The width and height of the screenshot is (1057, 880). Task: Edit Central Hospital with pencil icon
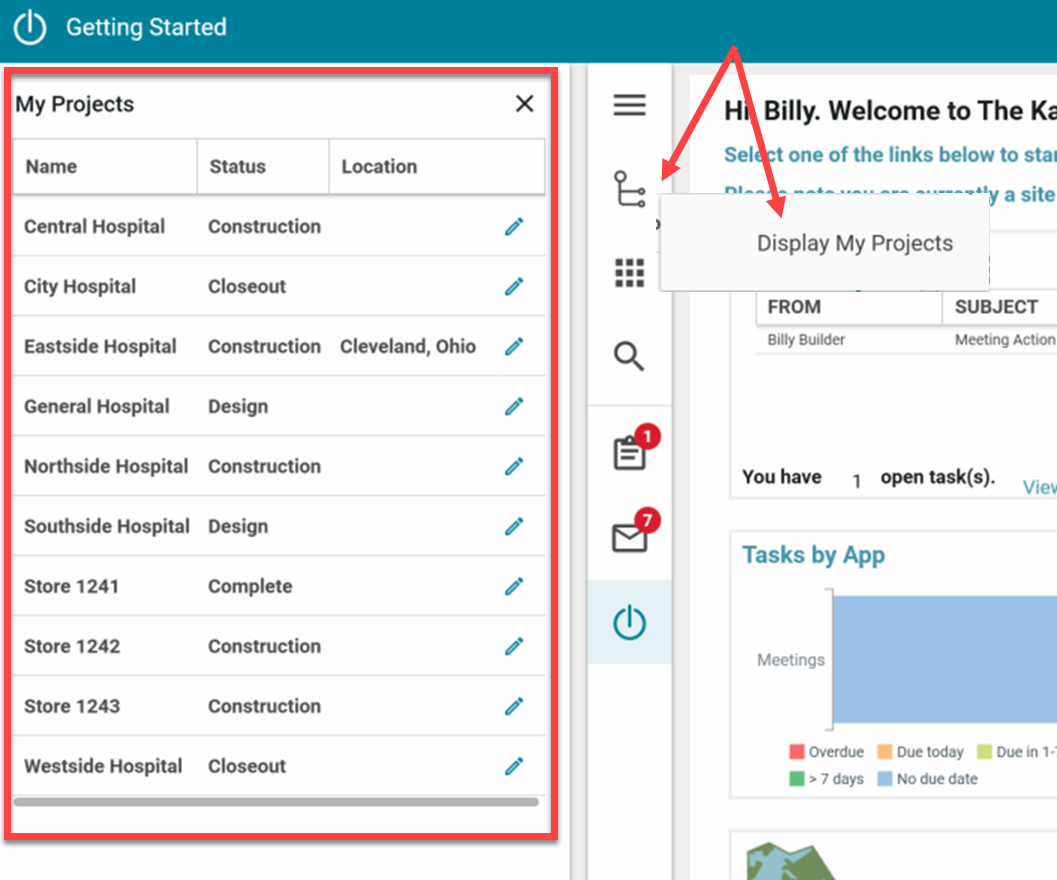[x=514, y=227]
